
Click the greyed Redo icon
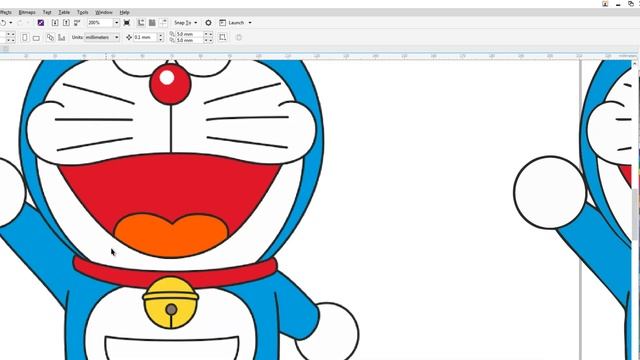pos(20,23)
